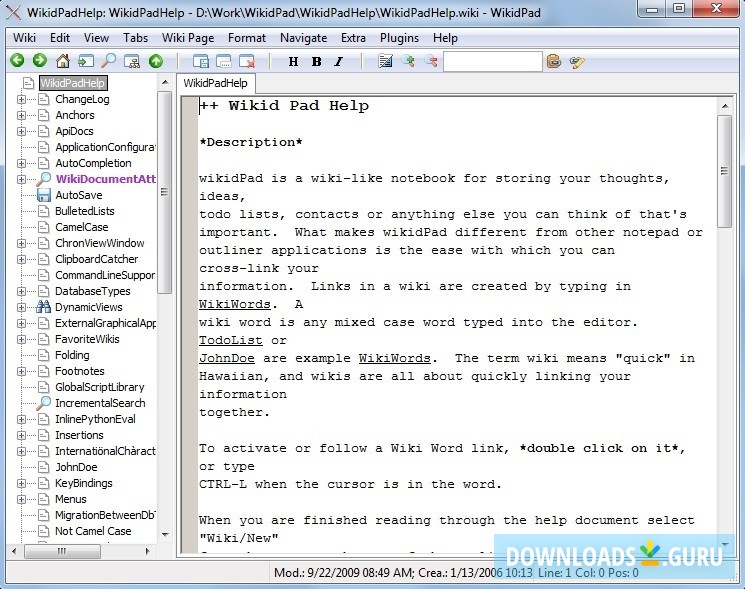Expand the Anchors tree node
Image resolution: width=745 pixels, height=589 pixels.
tap(21, 115)
